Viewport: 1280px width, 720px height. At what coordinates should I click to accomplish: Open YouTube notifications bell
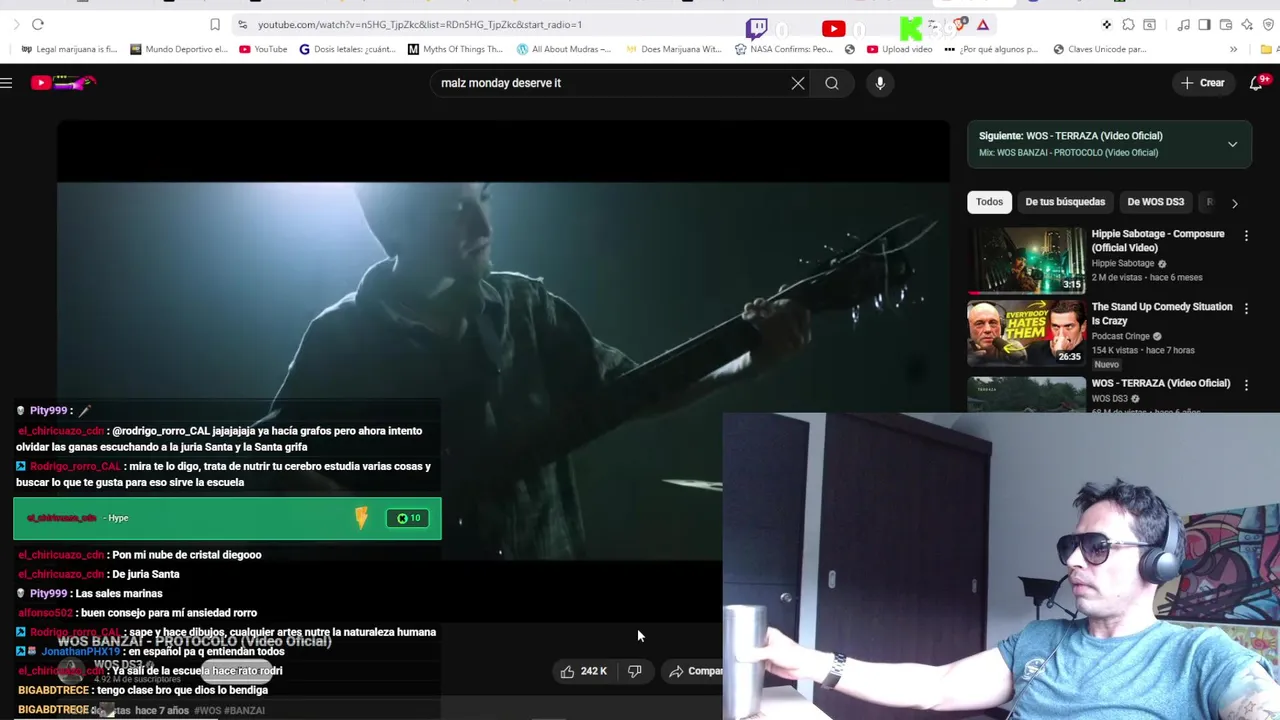[x=1257, y=83]
